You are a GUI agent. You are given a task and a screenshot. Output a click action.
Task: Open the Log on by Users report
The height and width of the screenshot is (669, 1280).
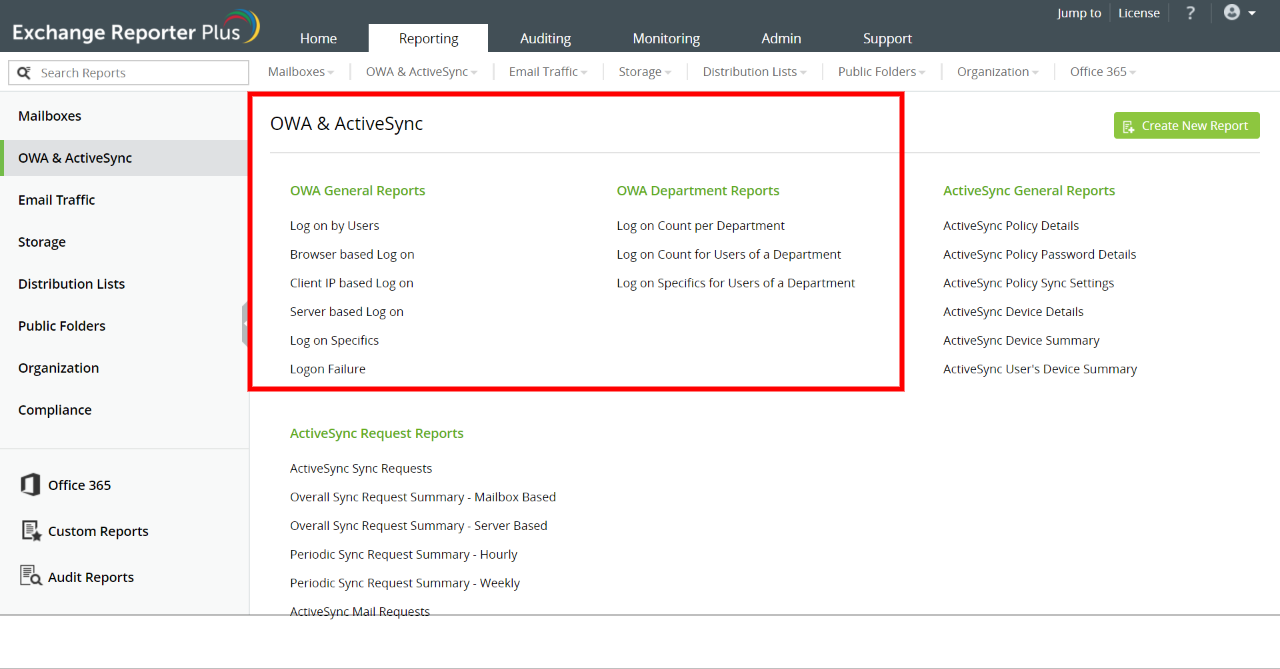335,226
